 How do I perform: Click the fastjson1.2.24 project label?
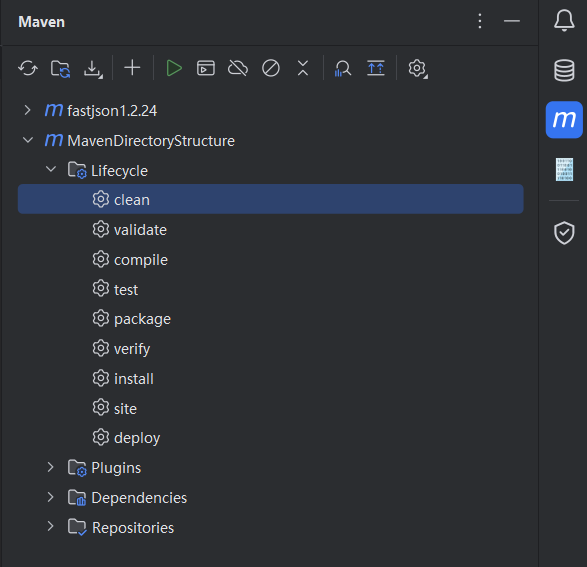112,111
